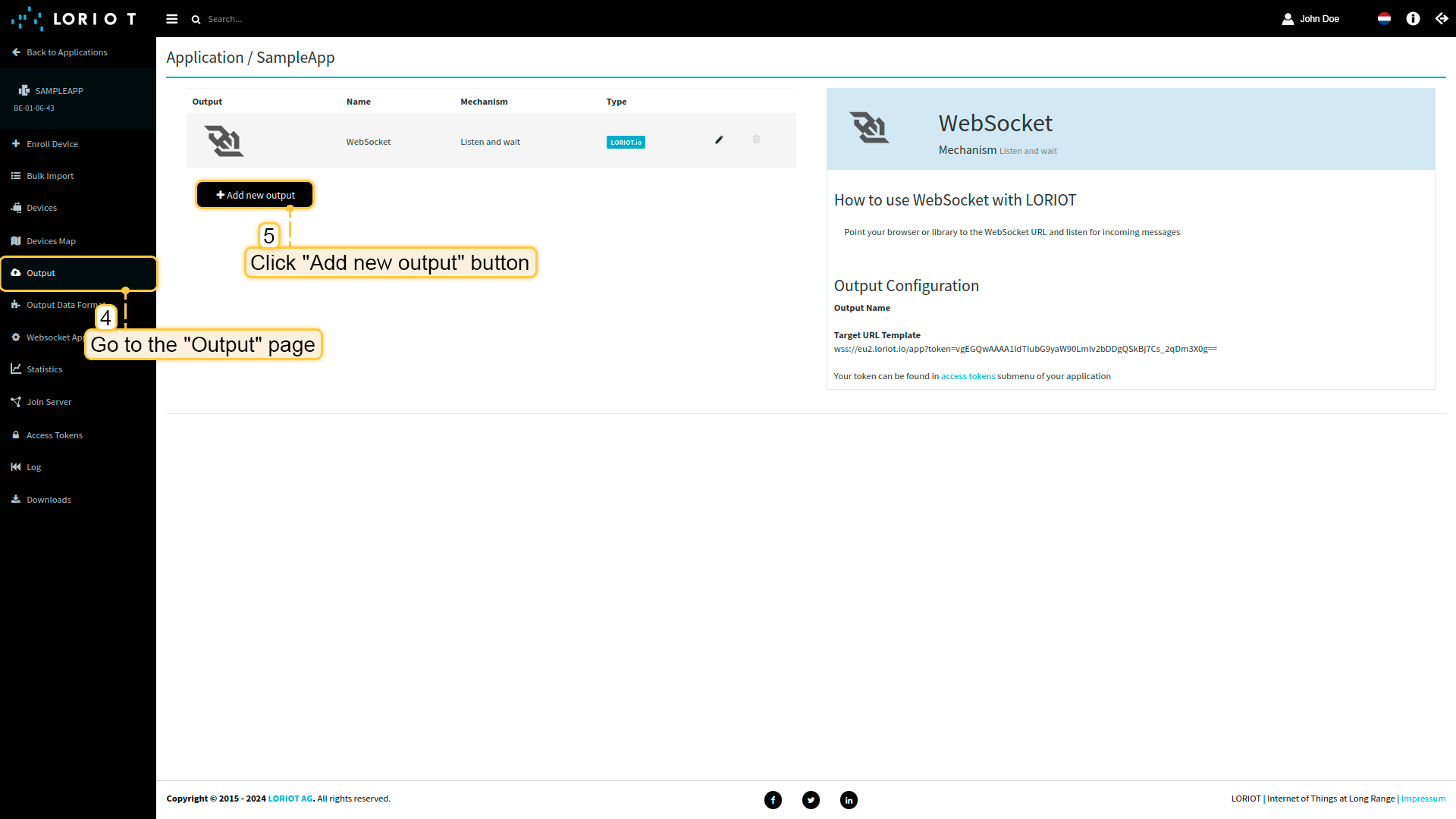Open LORIOT LinkedIn page icon

coord(849,800)
